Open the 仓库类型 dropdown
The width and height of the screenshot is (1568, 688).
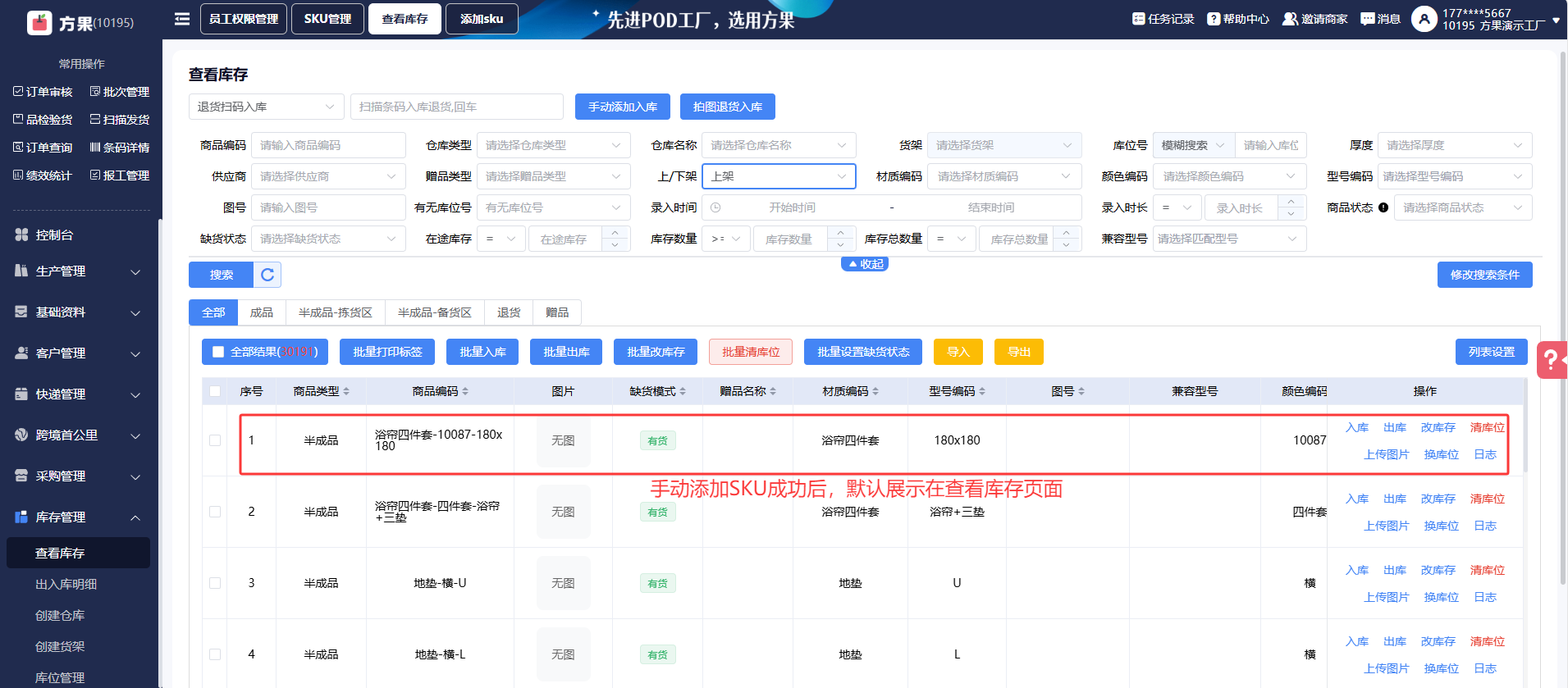(x=554, y=145)
